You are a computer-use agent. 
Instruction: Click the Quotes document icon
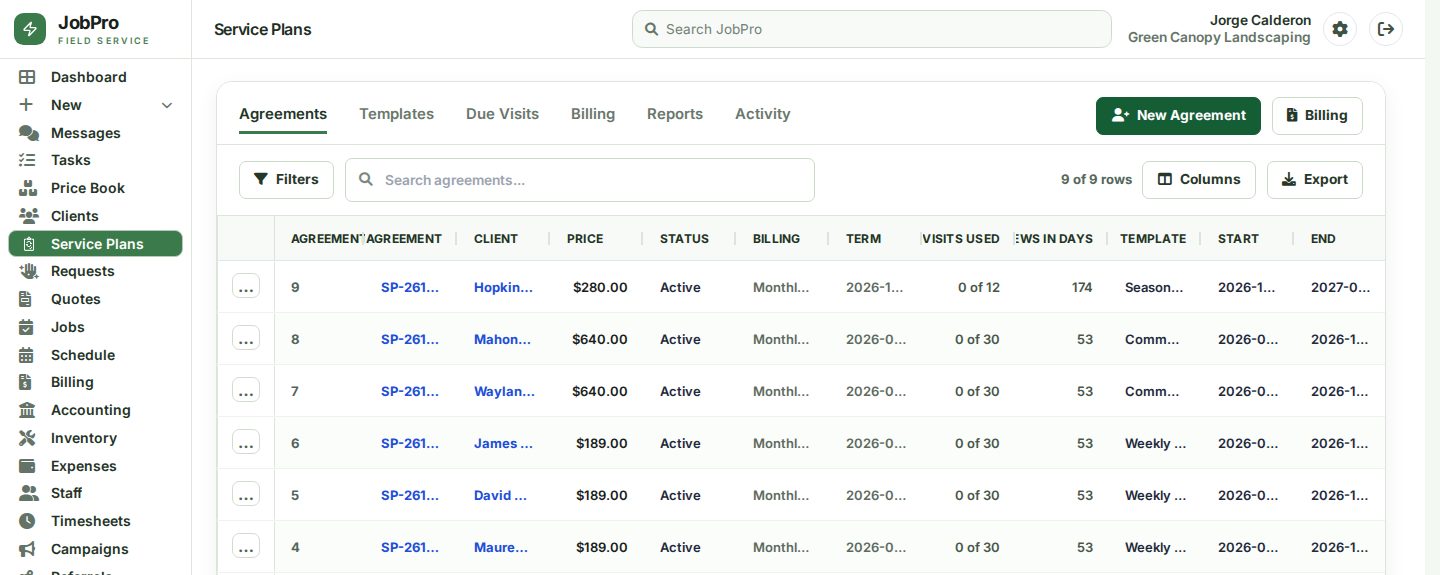coord(27,299)
